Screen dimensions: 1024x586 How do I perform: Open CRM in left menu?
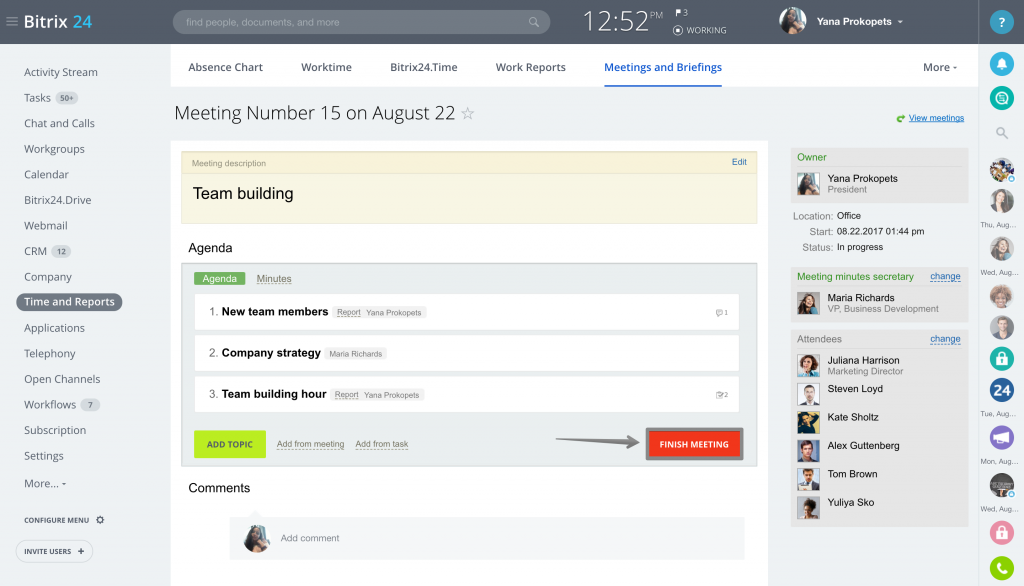pyautogui.click(x=35, y=252)
